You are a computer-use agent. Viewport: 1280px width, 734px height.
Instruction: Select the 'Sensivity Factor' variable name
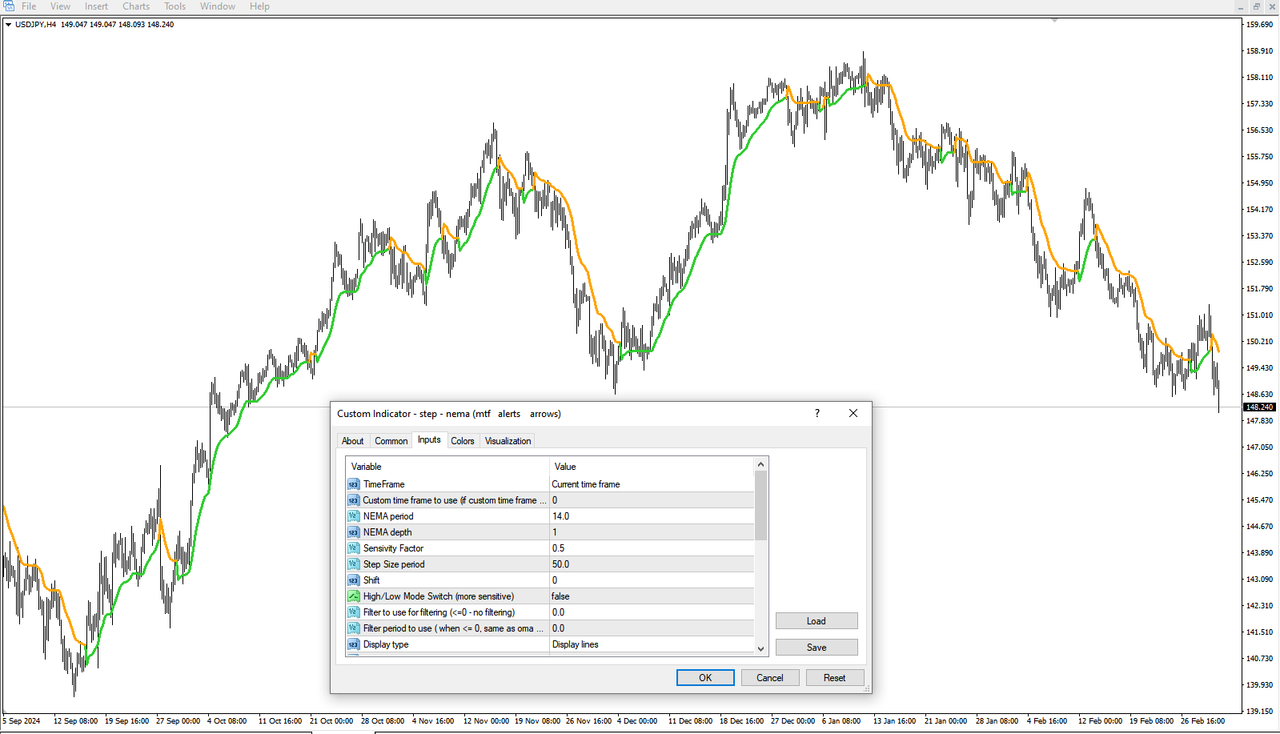(393, 548)
